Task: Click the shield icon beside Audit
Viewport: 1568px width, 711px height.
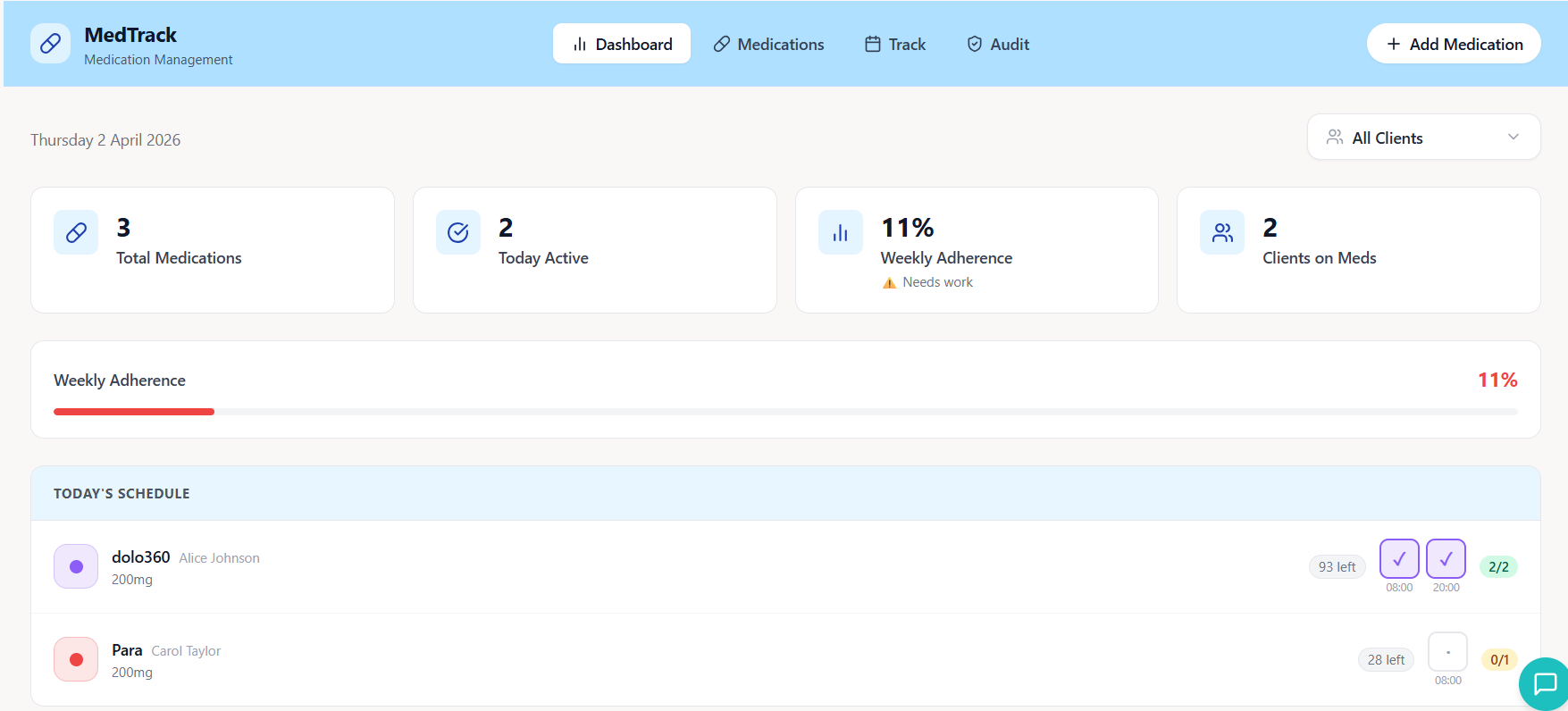Action: coord(975,44)
